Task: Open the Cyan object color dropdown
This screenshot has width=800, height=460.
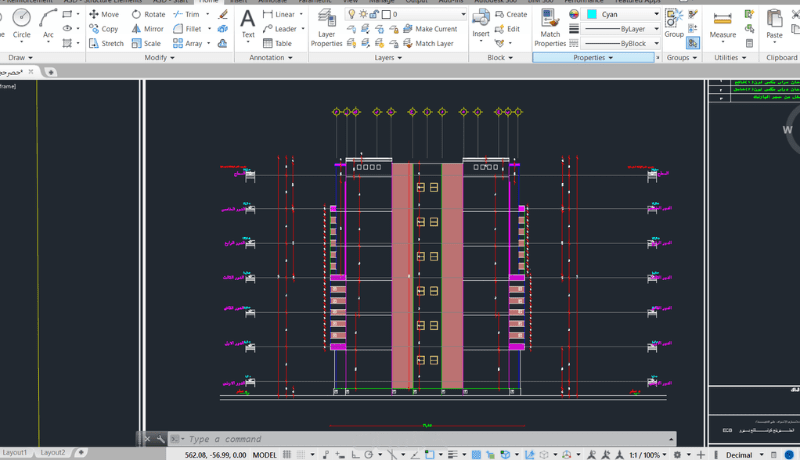Action: 656,14
